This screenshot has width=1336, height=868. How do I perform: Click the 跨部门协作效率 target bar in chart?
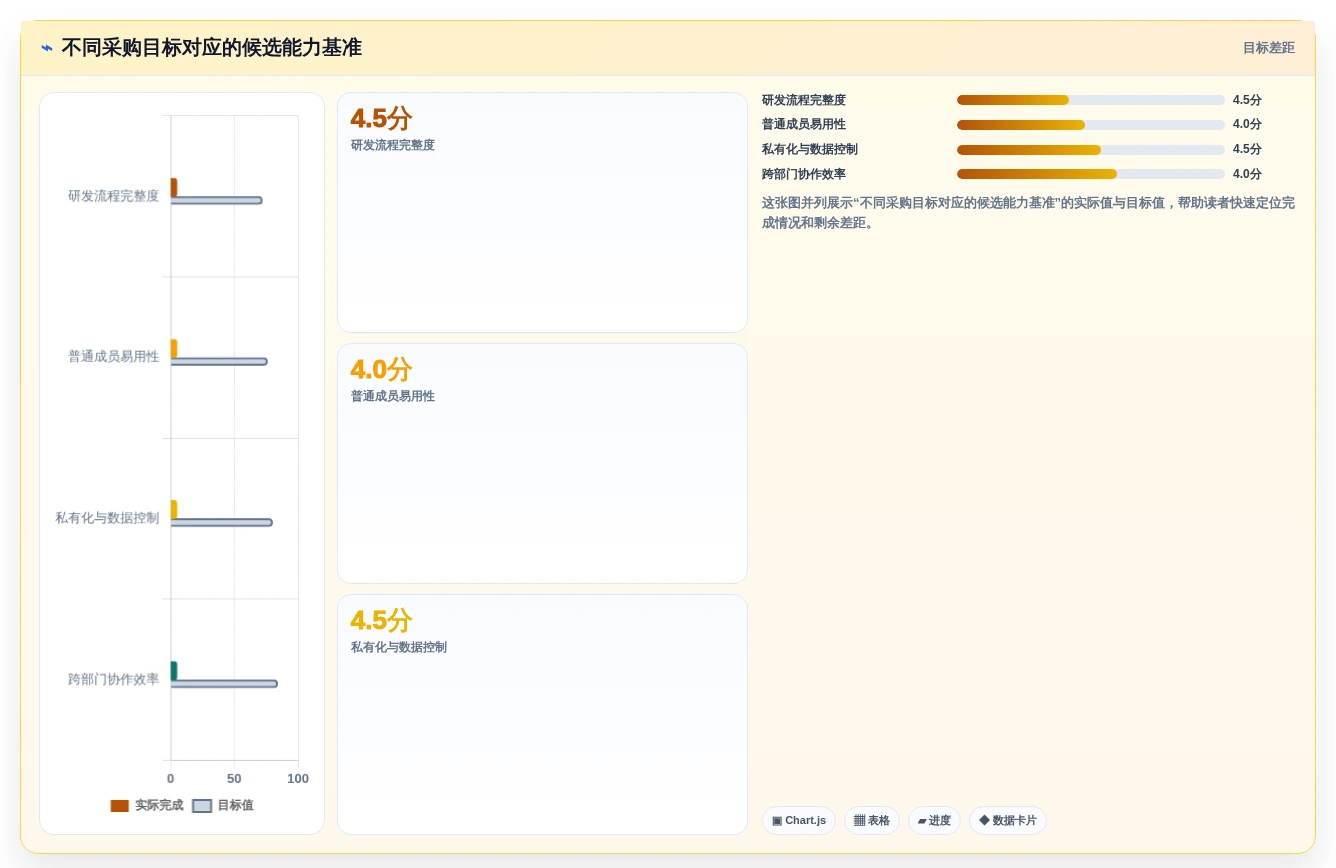pos(224,684)
